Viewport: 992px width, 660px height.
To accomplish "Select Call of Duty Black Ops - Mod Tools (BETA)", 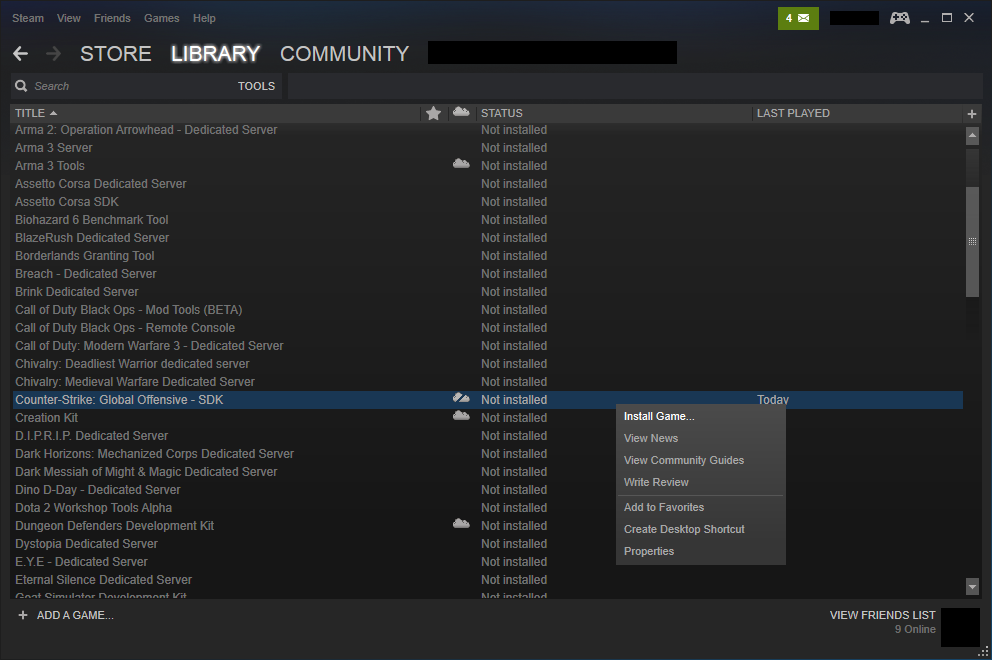I will pyautogui.click(x=128, y=310).
